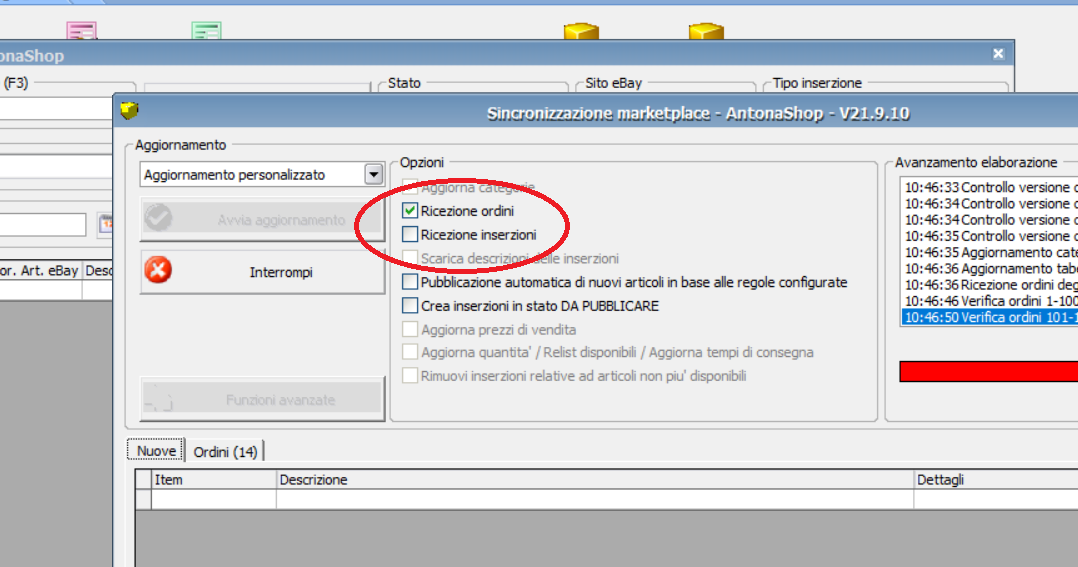
Task: Toggle Aggiorna quantita' / Relist disponibili checkbox
Action: tap(410, 352)
